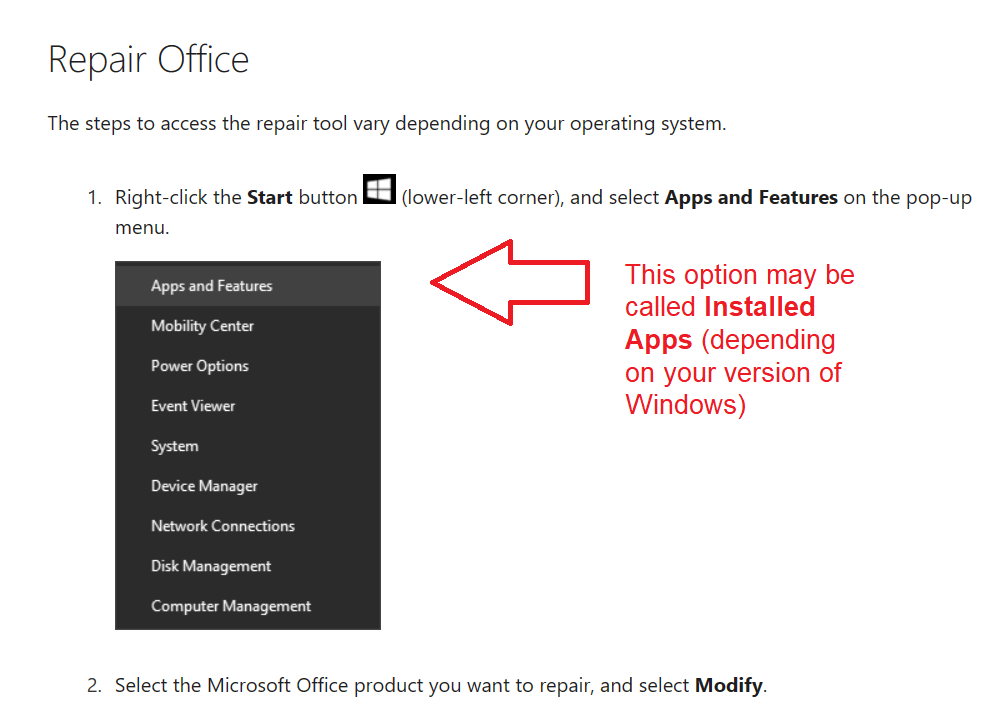Open Device Manager from the list
Screen dimensions: 991x703
[204, 485]
